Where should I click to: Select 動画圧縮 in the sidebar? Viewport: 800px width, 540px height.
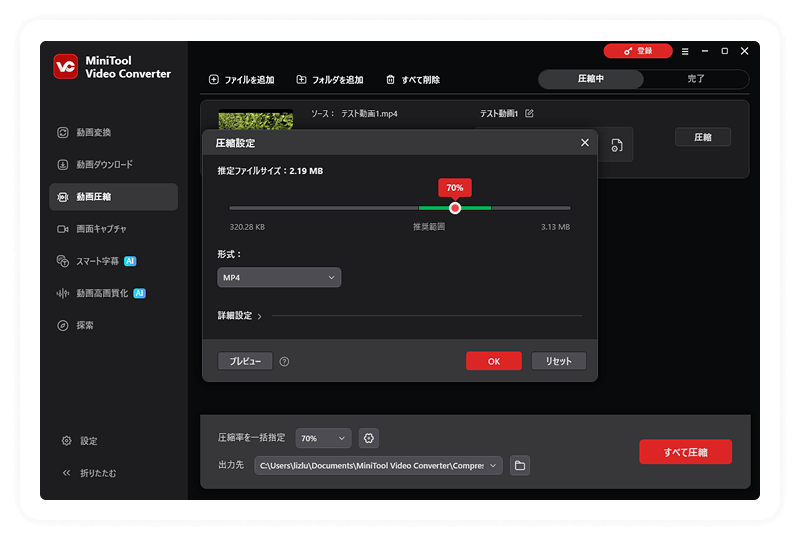pyautogui.click(x=113, y=197)
